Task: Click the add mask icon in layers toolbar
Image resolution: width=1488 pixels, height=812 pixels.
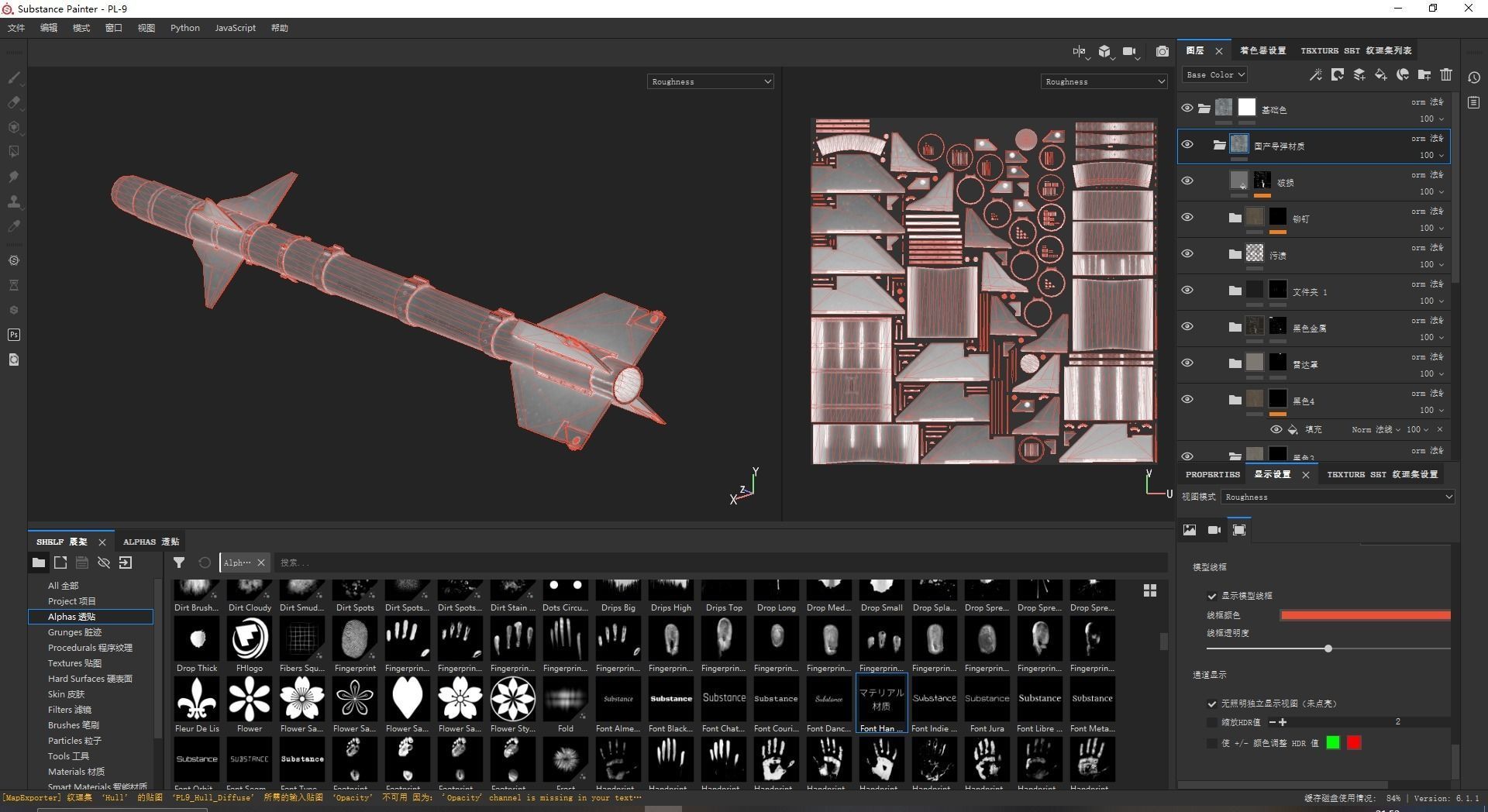Action: click(x=1338, y=74)
